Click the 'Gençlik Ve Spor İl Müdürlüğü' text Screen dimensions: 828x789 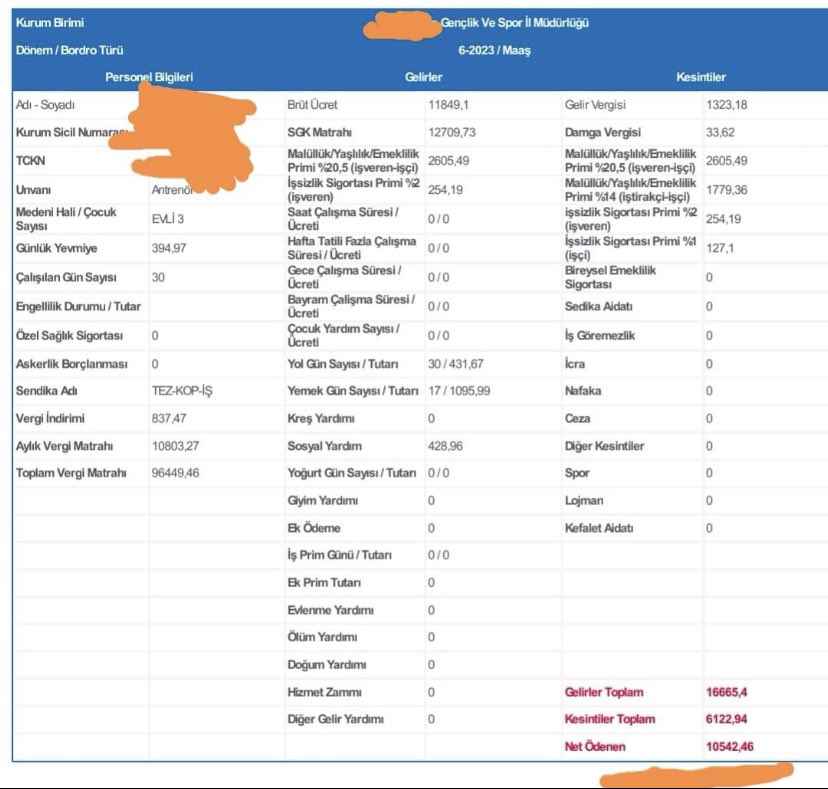[x=515, y=23]
